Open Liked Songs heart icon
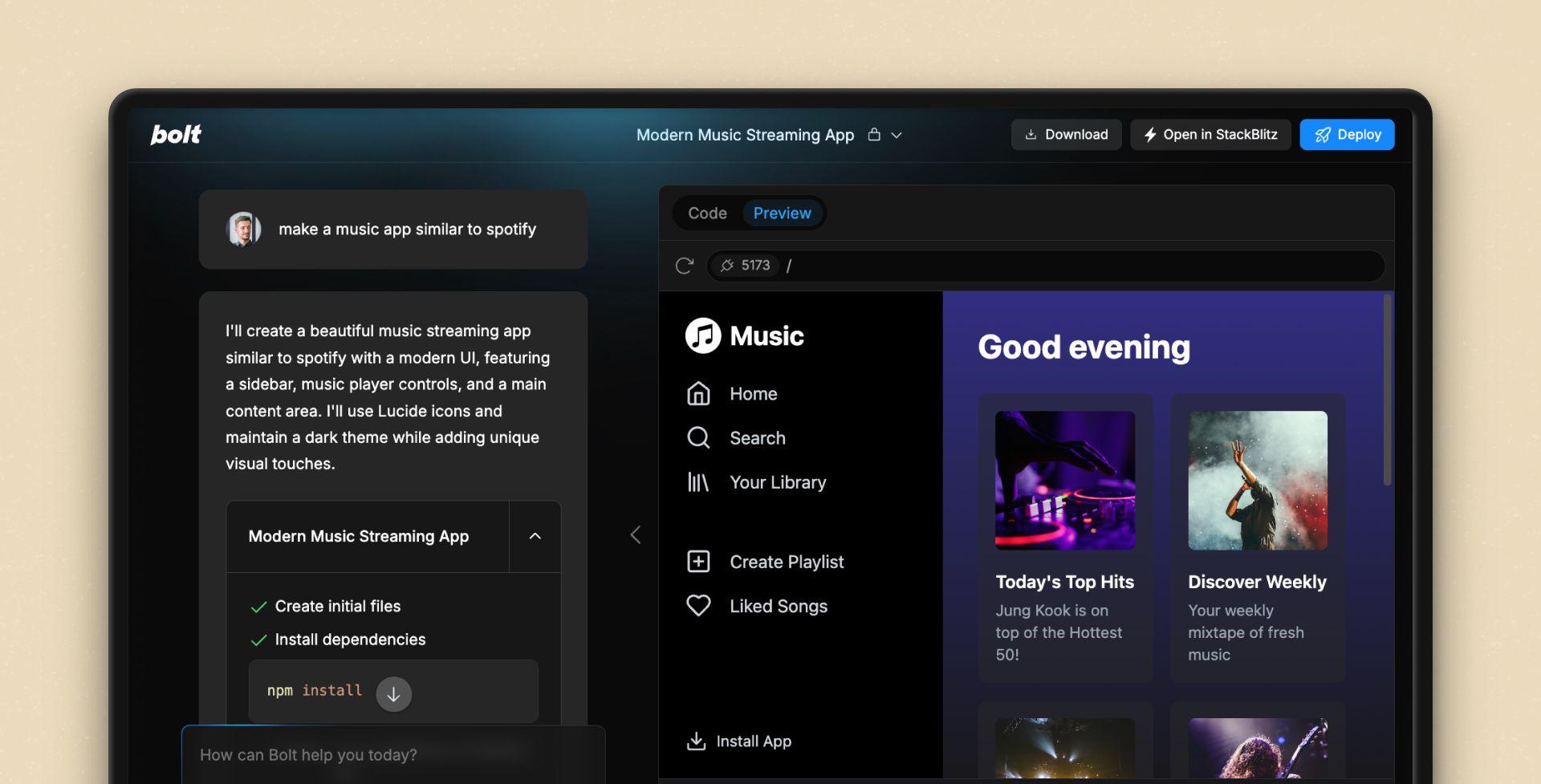The image size is (1541, 784). 698,606
